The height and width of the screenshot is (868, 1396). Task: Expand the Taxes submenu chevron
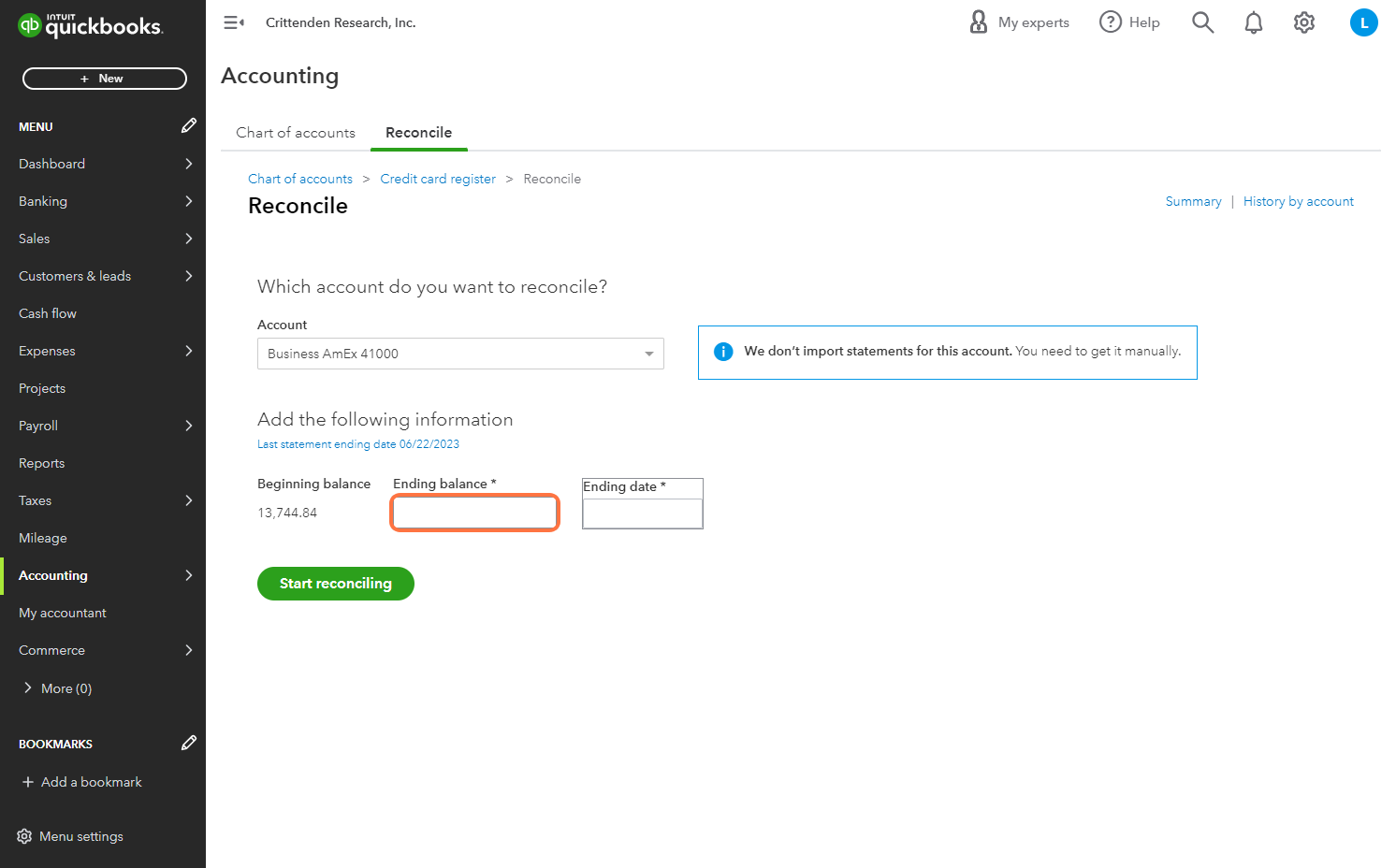[x=189, y=500]
